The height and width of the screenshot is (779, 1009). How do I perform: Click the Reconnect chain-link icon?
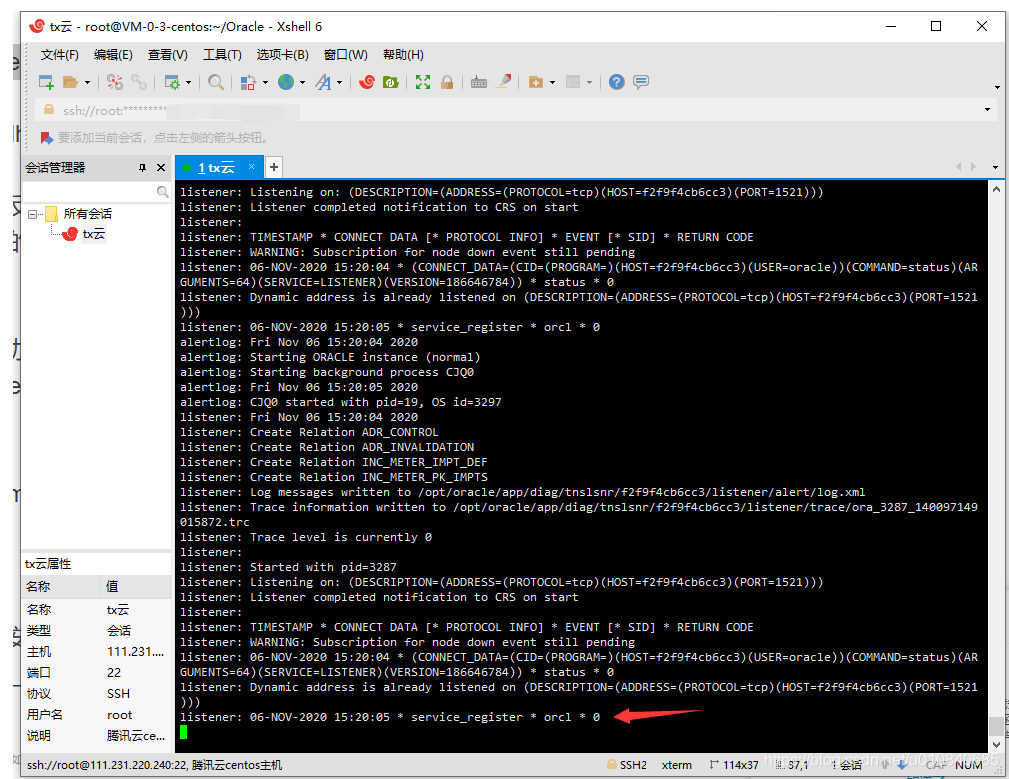coord(139,82)
